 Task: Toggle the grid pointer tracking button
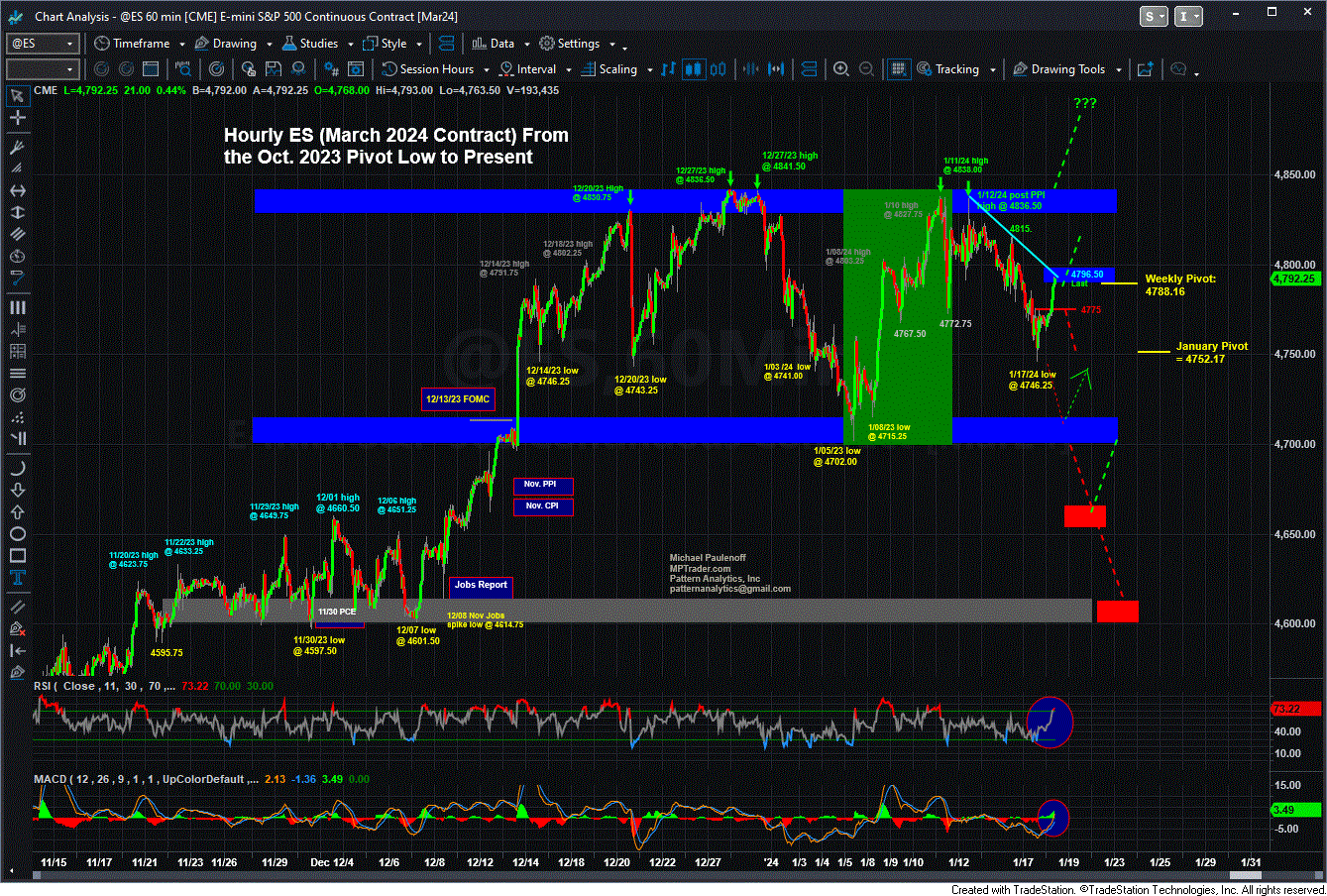(898, 69)
